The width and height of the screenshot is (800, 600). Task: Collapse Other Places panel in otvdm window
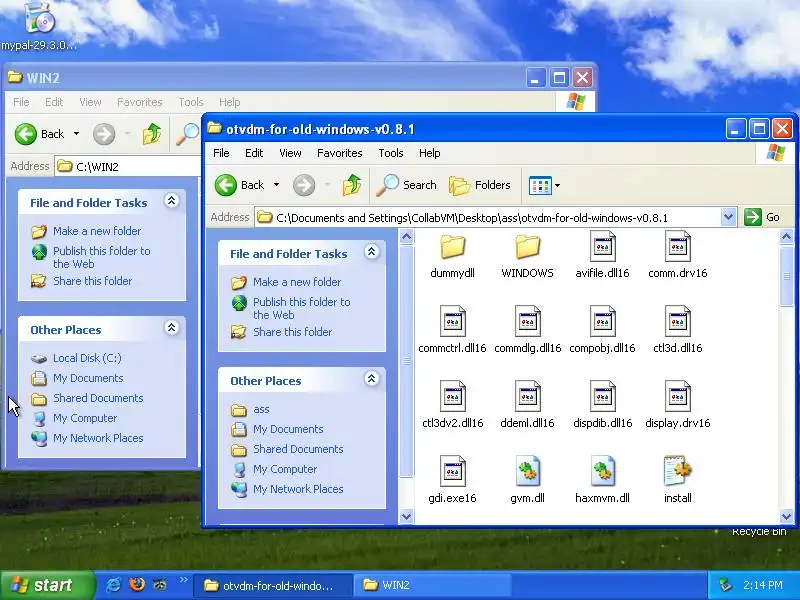(x=371, y=379)
